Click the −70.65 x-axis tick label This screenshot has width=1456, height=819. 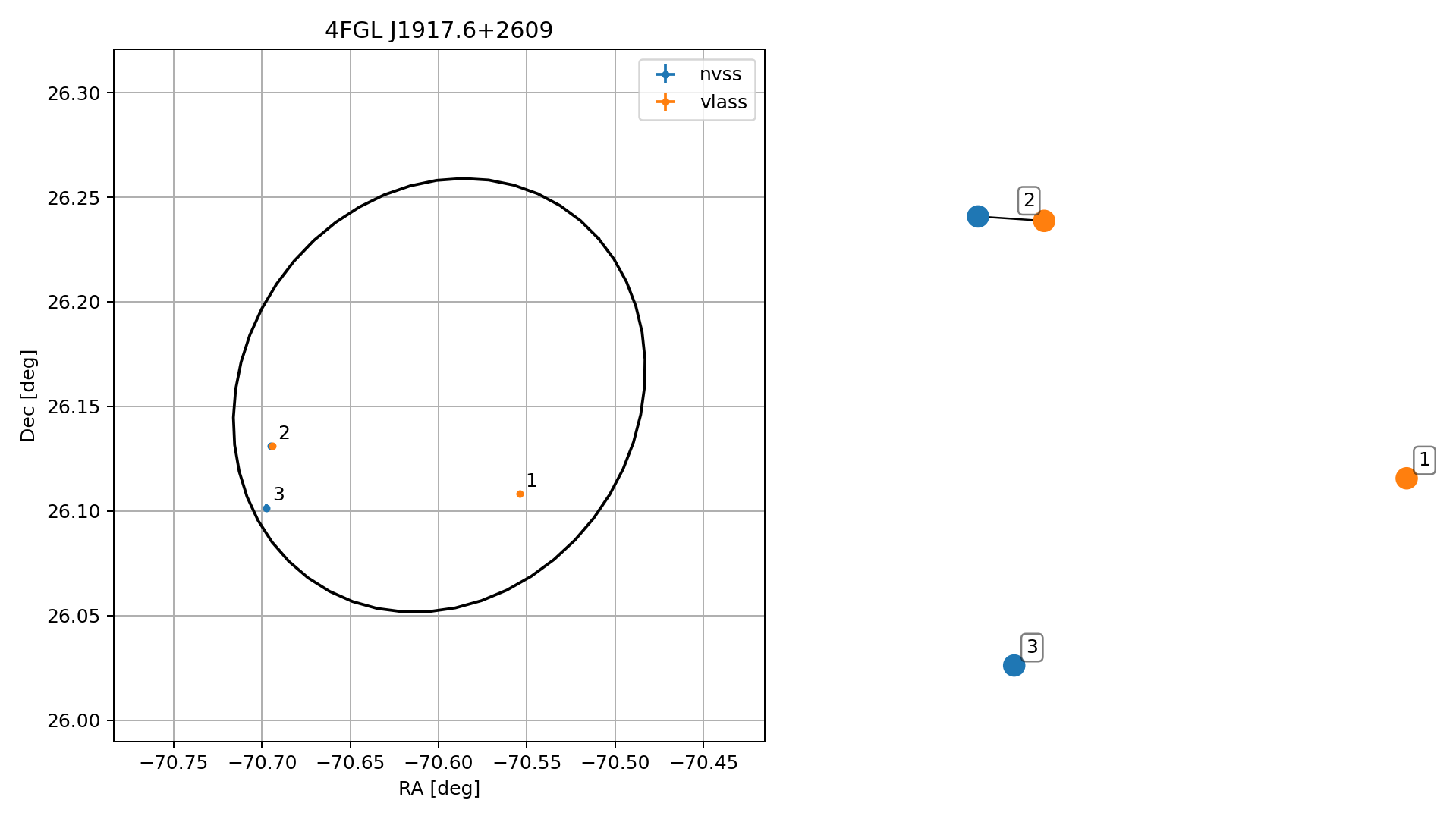[x=351, y=763]
